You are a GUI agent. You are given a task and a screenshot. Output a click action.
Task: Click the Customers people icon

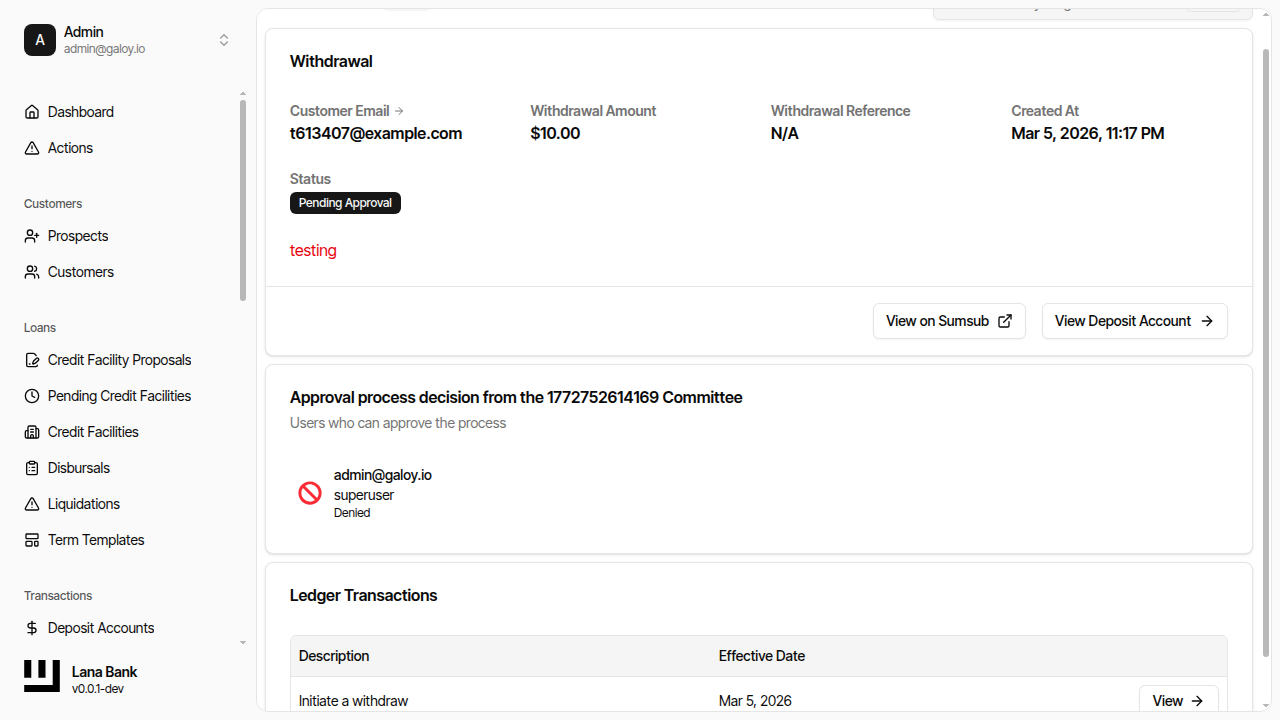pyautogui.click(x=32, y=272)
